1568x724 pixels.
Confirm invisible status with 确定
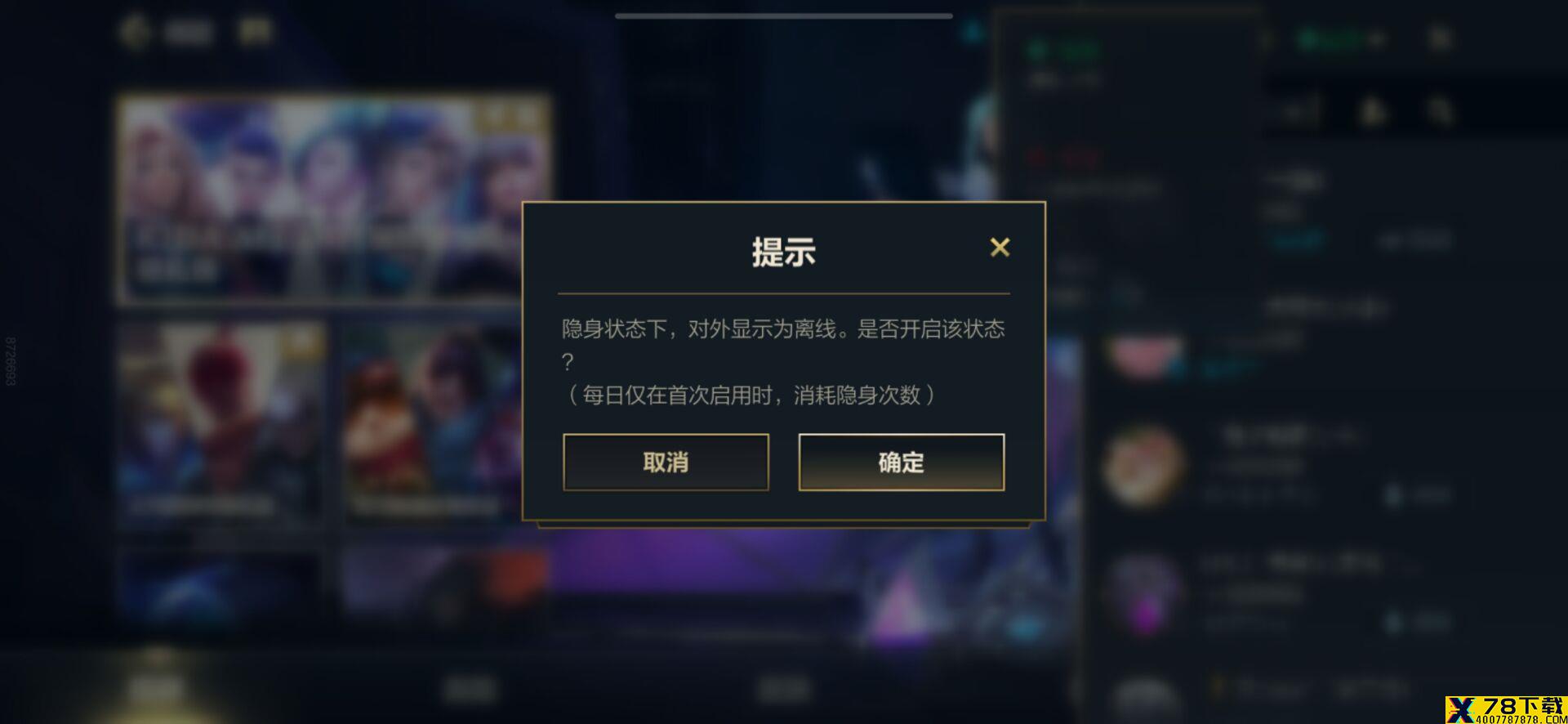[901, 462]
